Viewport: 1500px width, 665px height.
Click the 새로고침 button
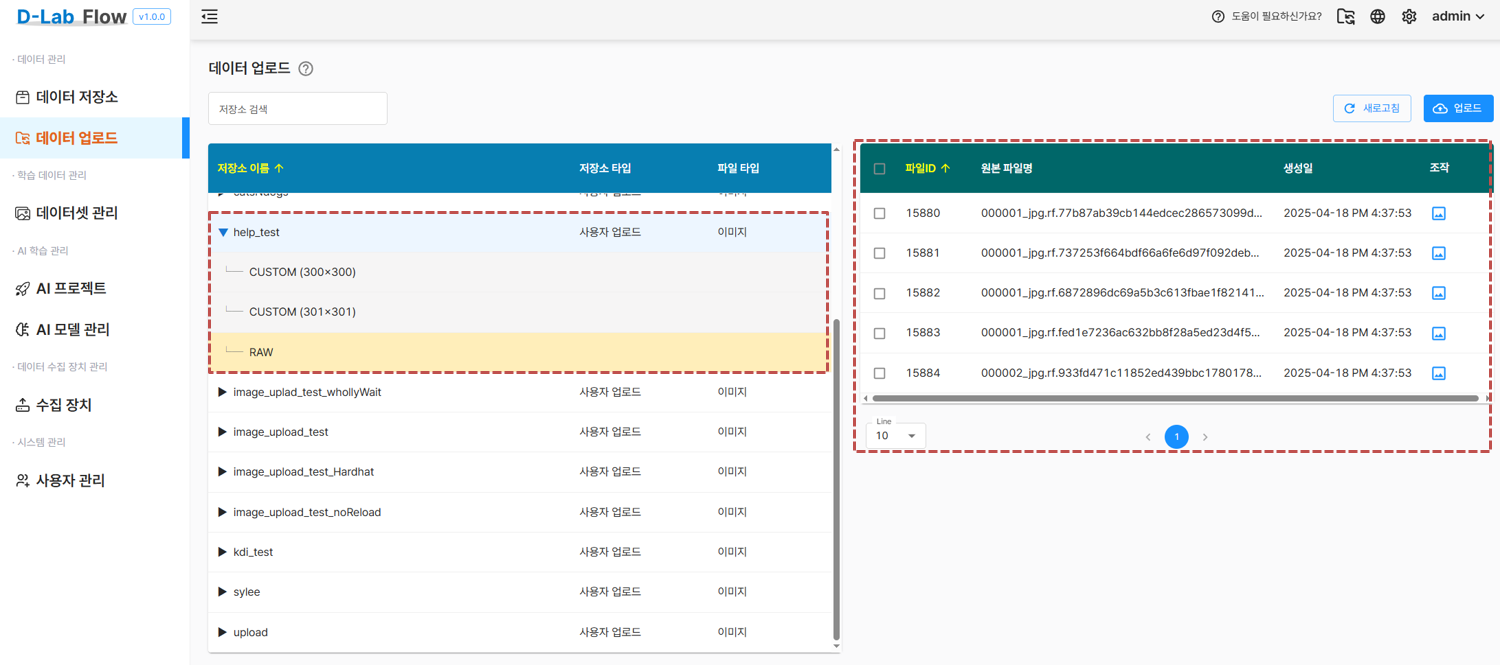click(1372, 108)
